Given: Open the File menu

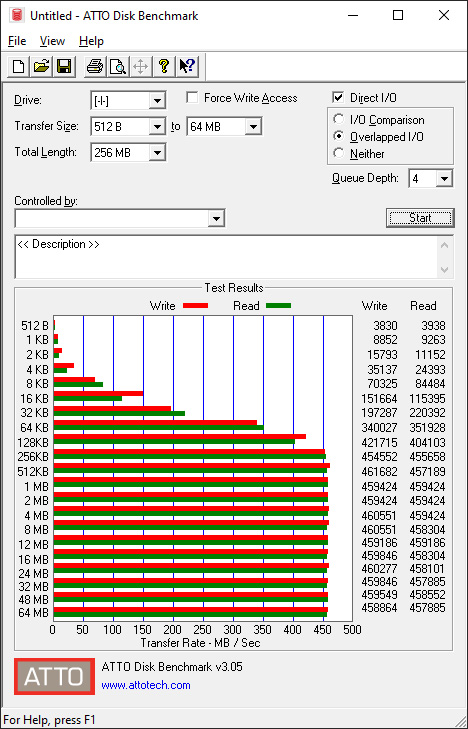Looking at the screenshot, I should (x=17, y=41).
